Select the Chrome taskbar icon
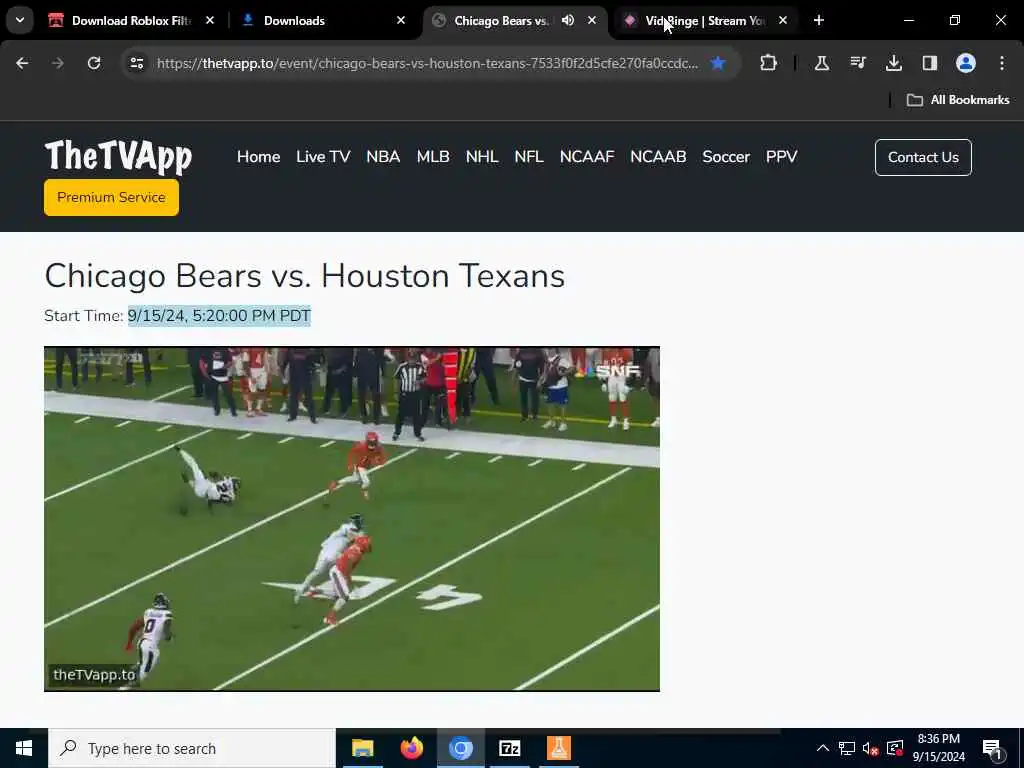Screen dimensions: 1024x768 [x=460, y=748]
